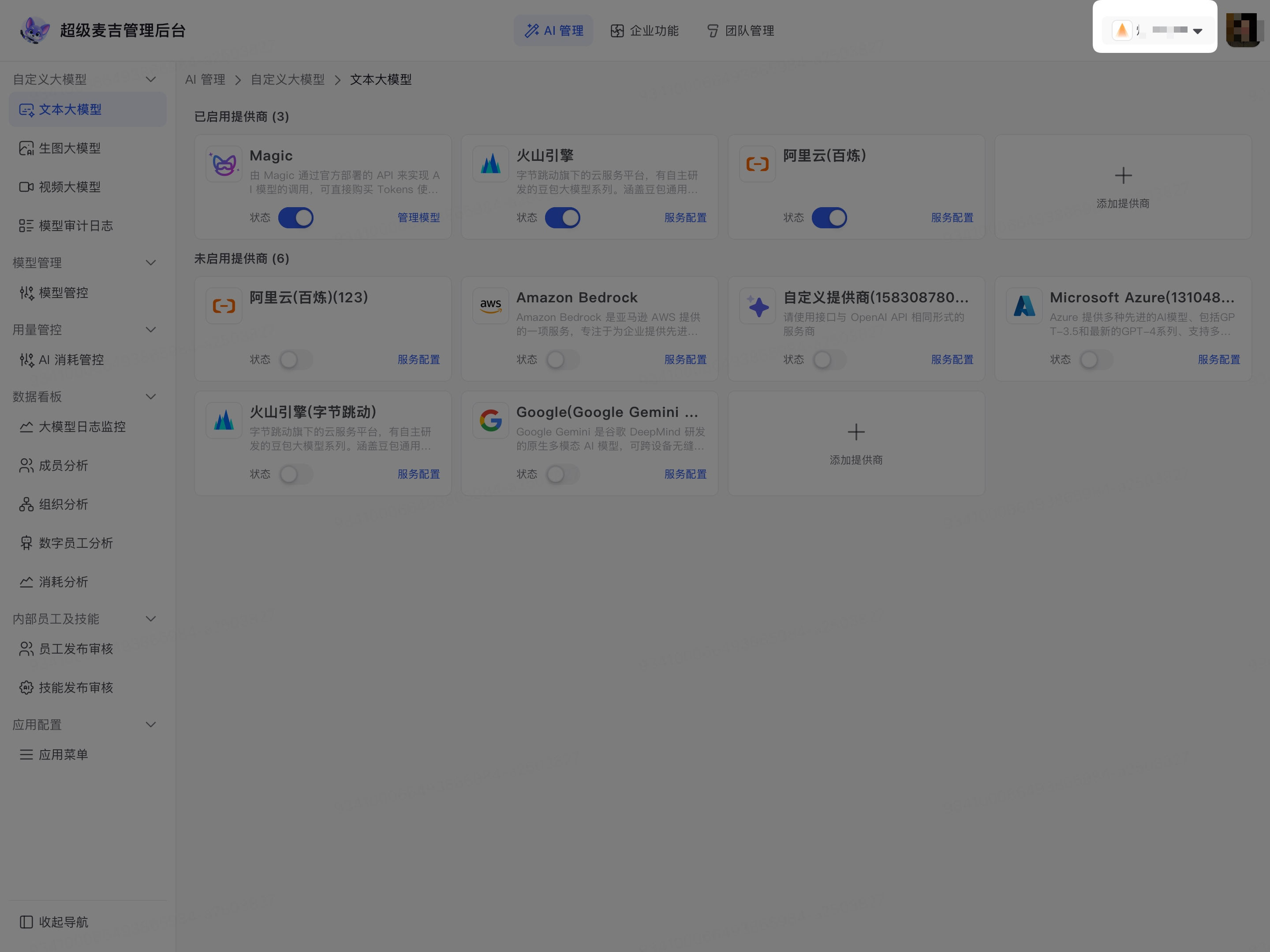This screenshot has height=952, width=1270.
Task: Open 服务配置 for the enabled 火山引擎
Action: click(686, 218)
